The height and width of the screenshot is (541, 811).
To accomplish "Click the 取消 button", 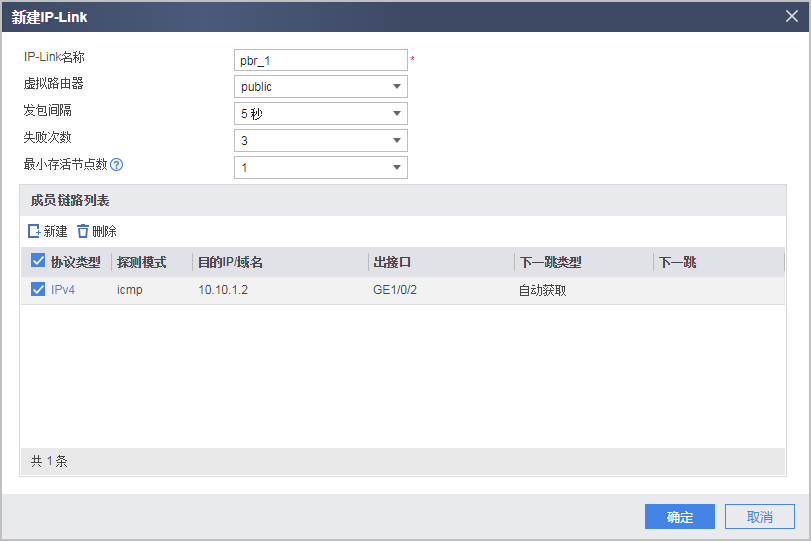I will (760, 517).
